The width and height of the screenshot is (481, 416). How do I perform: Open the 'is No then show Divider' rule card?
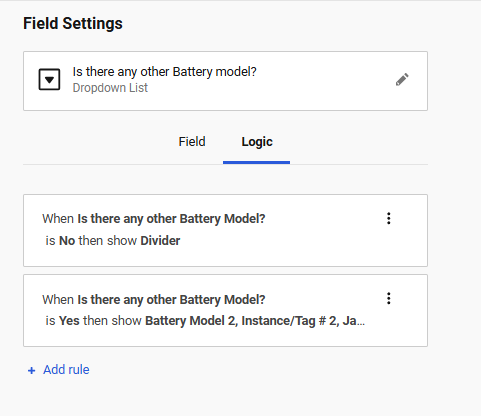(x=225, y=230)
